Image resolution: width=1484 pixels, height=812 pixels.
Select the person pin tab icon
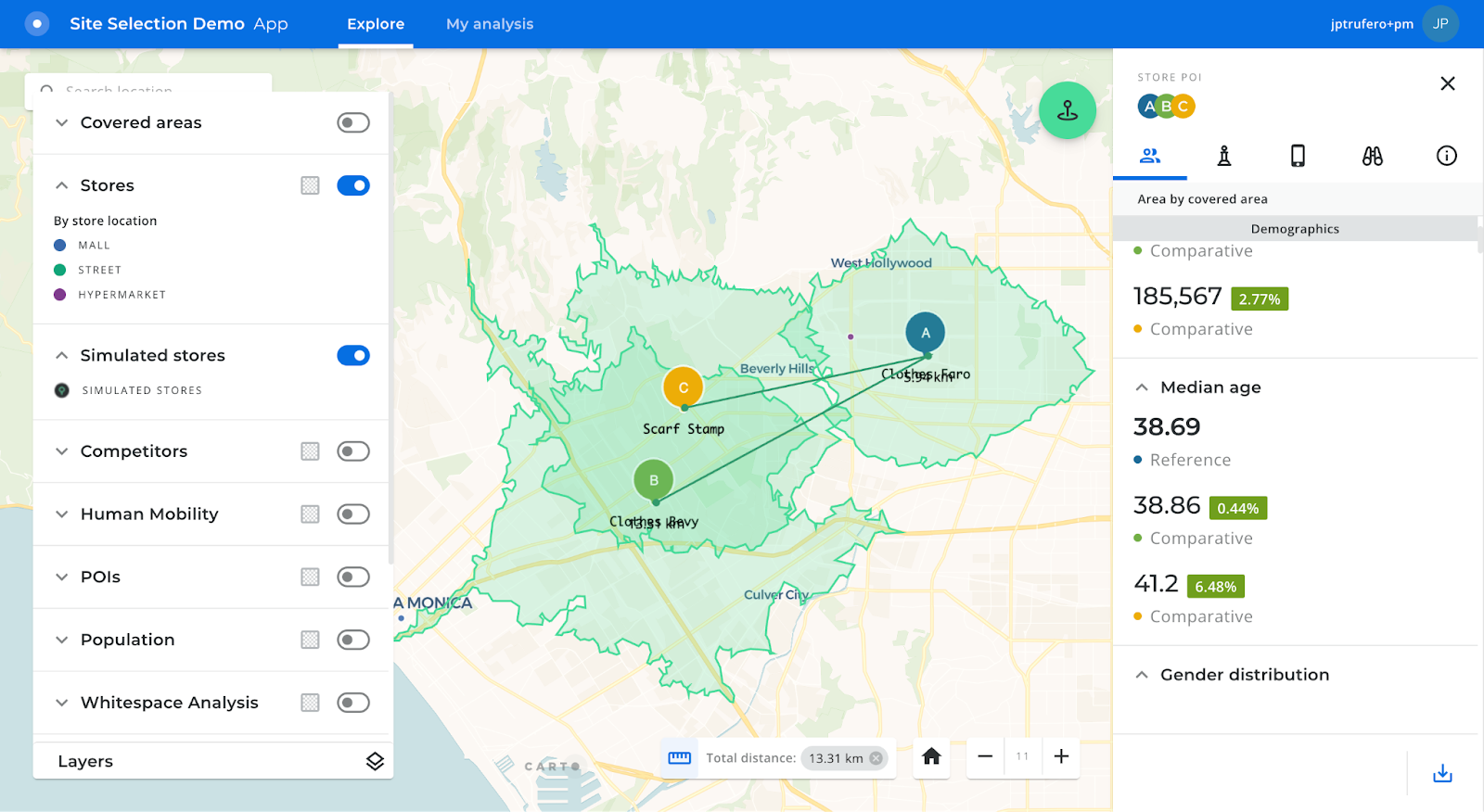pyautogui.click(x=1224, y=156)
